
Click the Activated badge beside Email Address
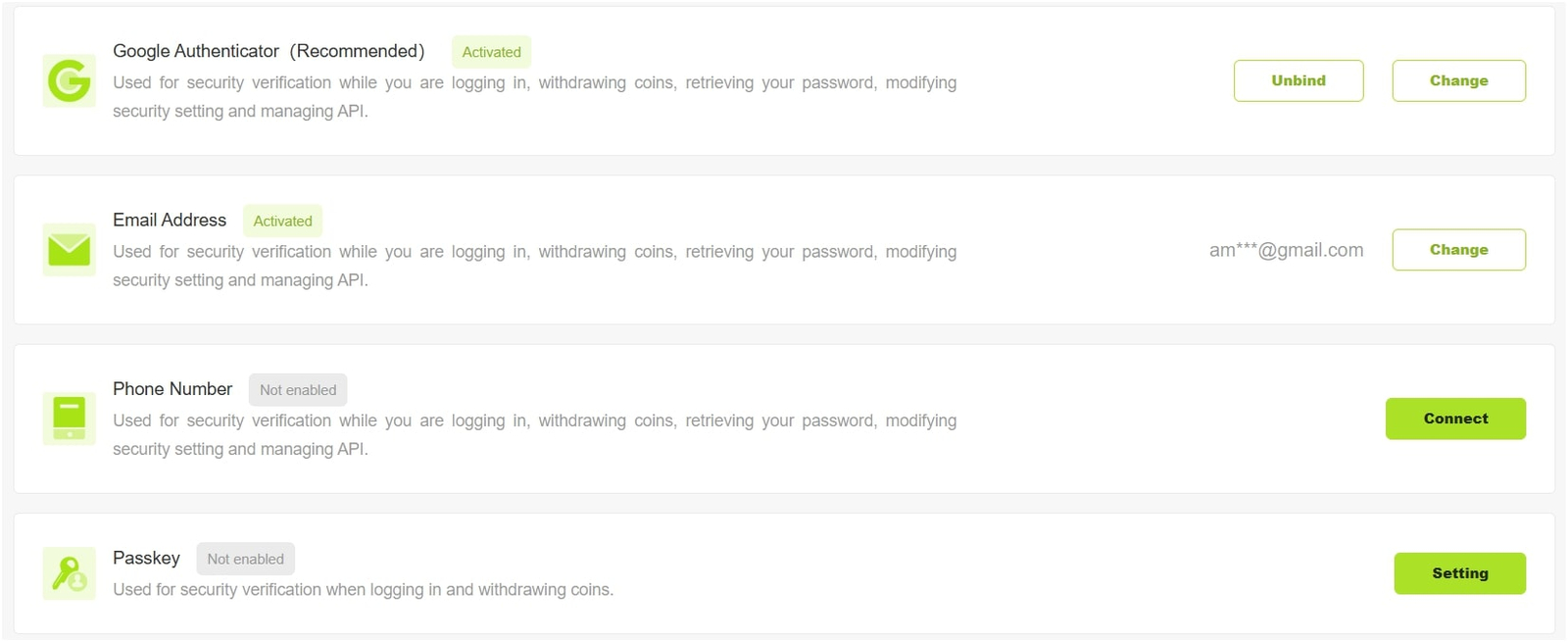point(282,222)
